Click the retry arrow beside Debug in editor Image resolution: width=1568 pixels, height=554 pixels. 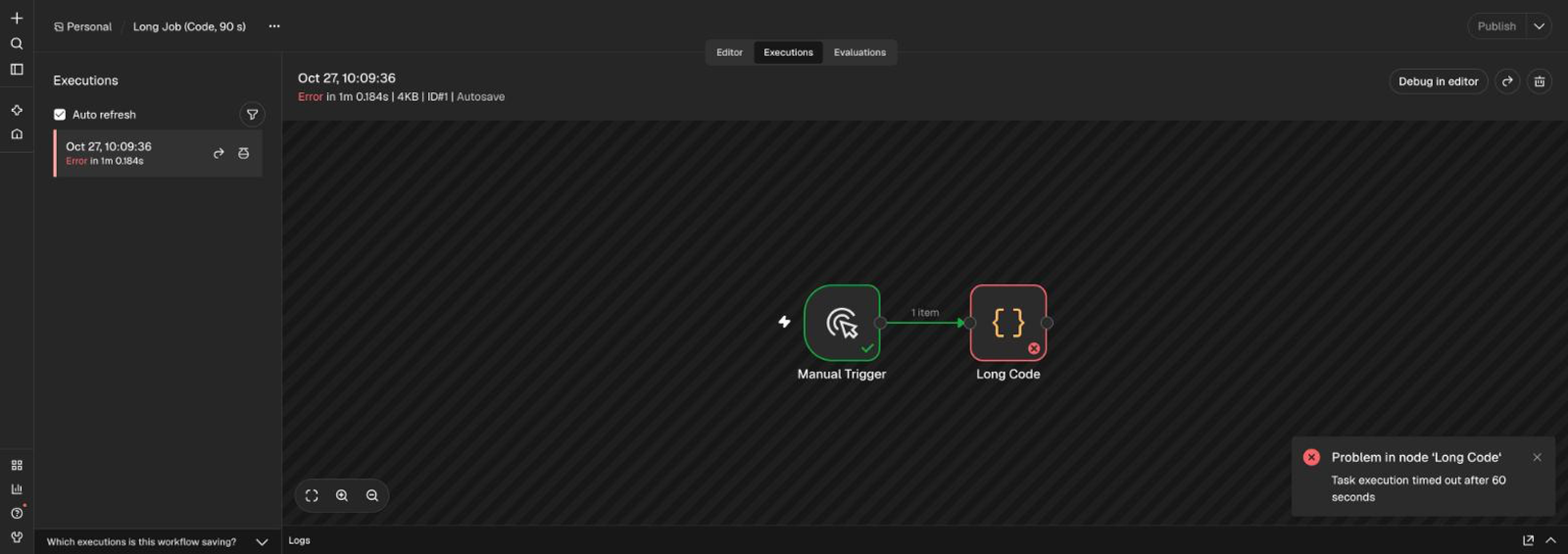1507,81
